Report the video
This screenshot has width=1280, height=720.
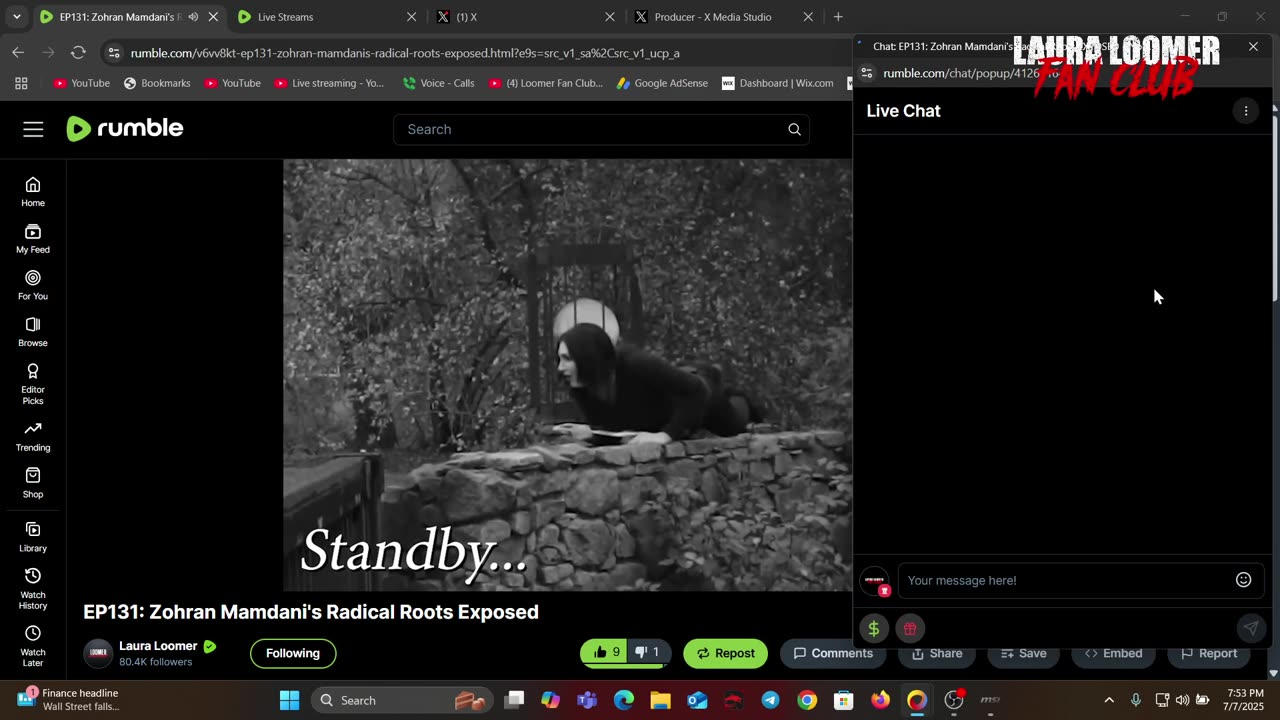click(x=1209, y=653)
